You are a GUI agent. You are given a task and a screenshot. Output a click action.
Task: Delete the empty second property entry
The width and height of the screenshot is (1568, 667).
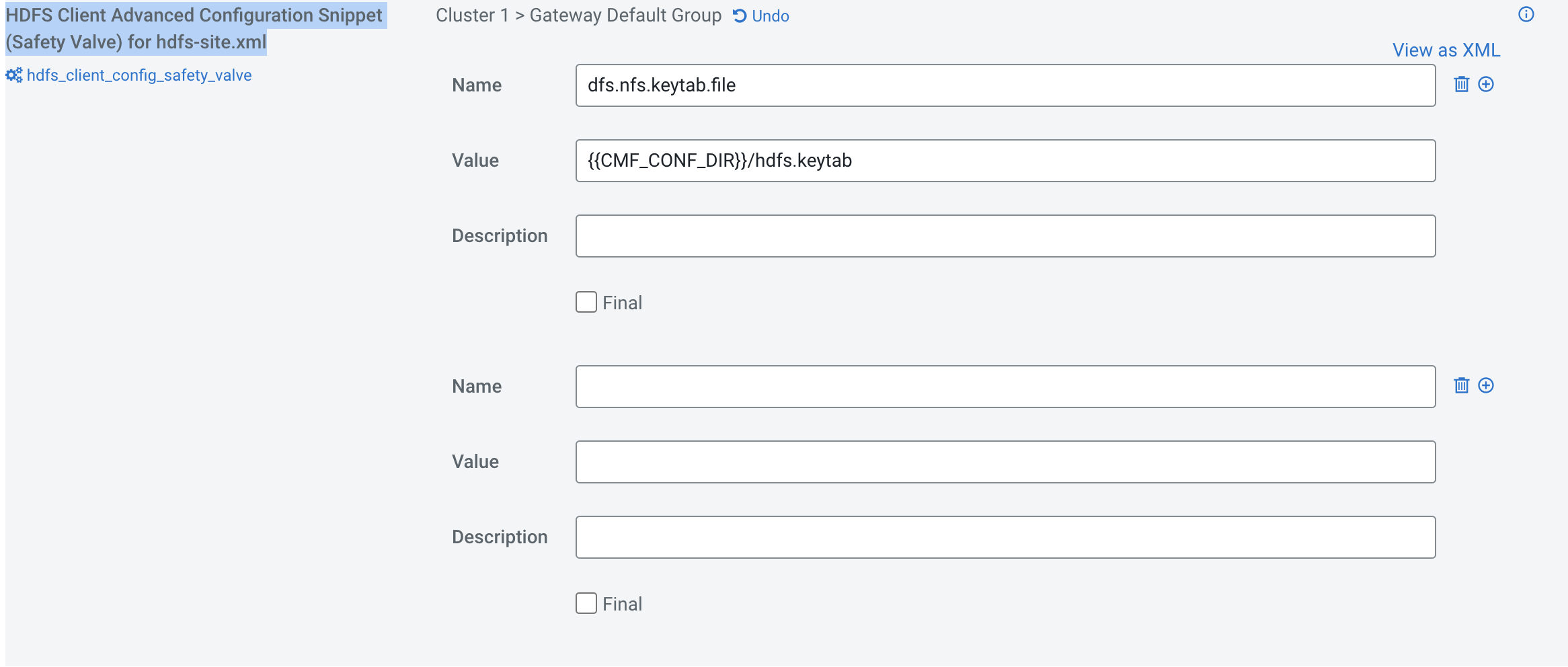coord(1461,386)
